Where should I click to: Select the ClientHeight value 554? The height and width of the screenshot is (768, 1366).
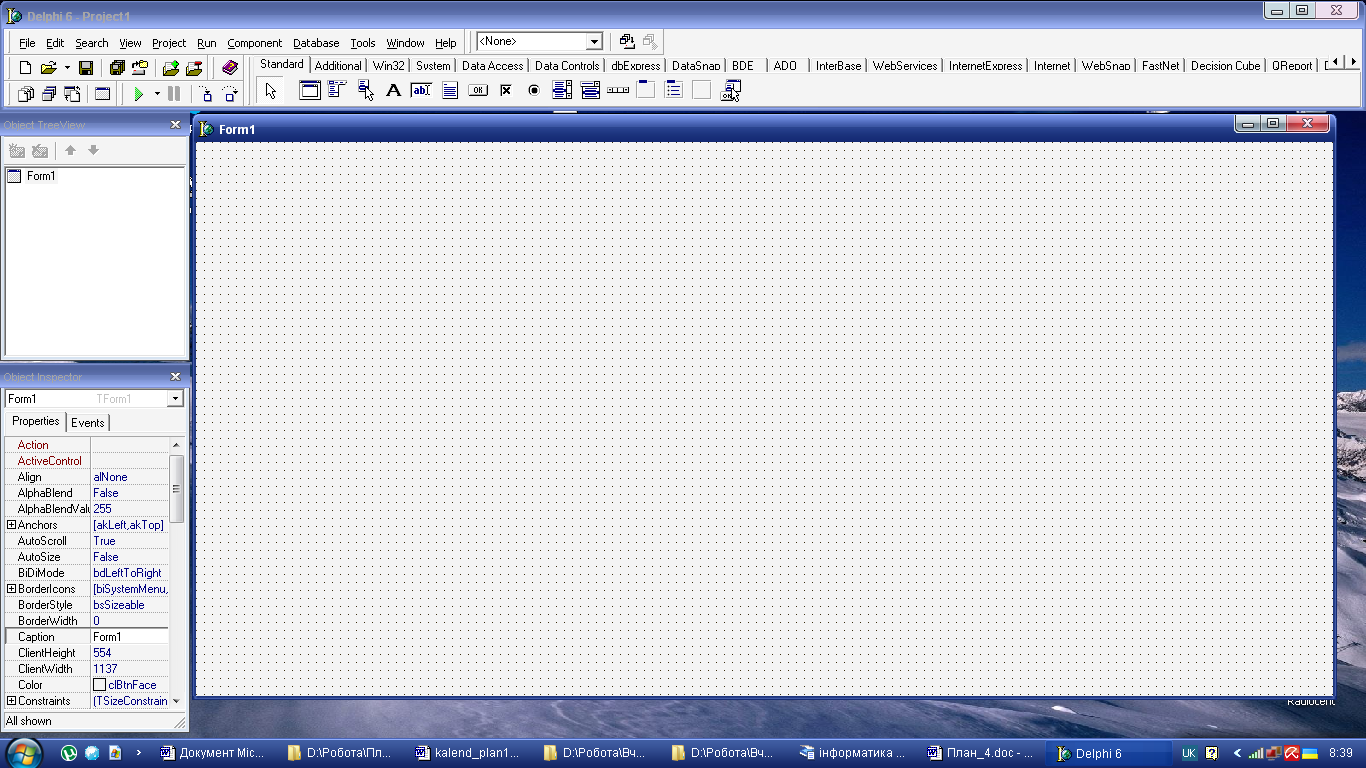(x=130, y=653)
